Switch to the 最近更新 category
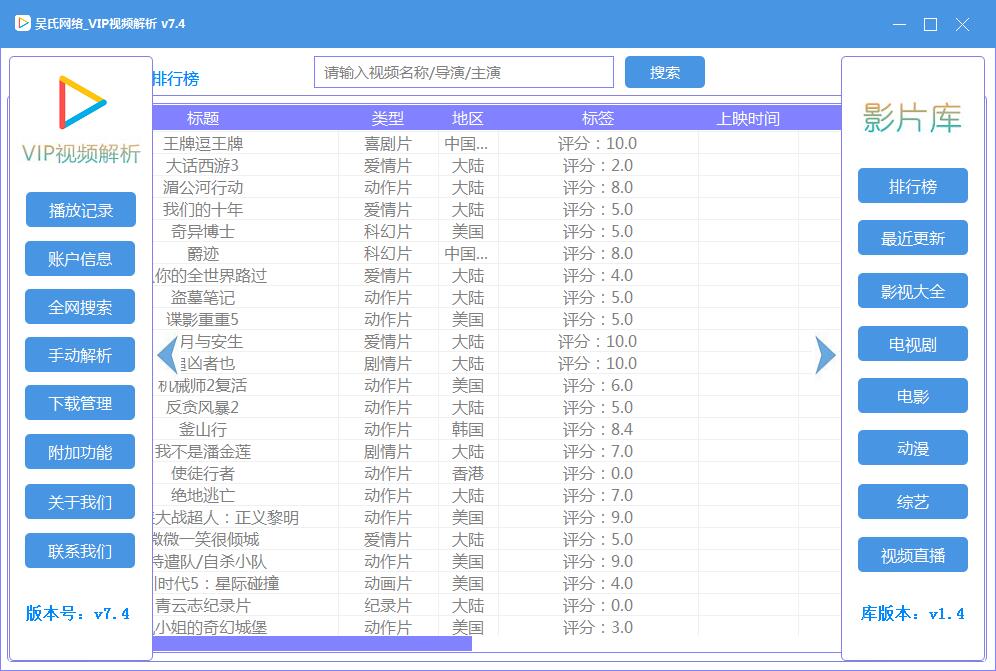996x671 pixels. click(x=913, y=238)
